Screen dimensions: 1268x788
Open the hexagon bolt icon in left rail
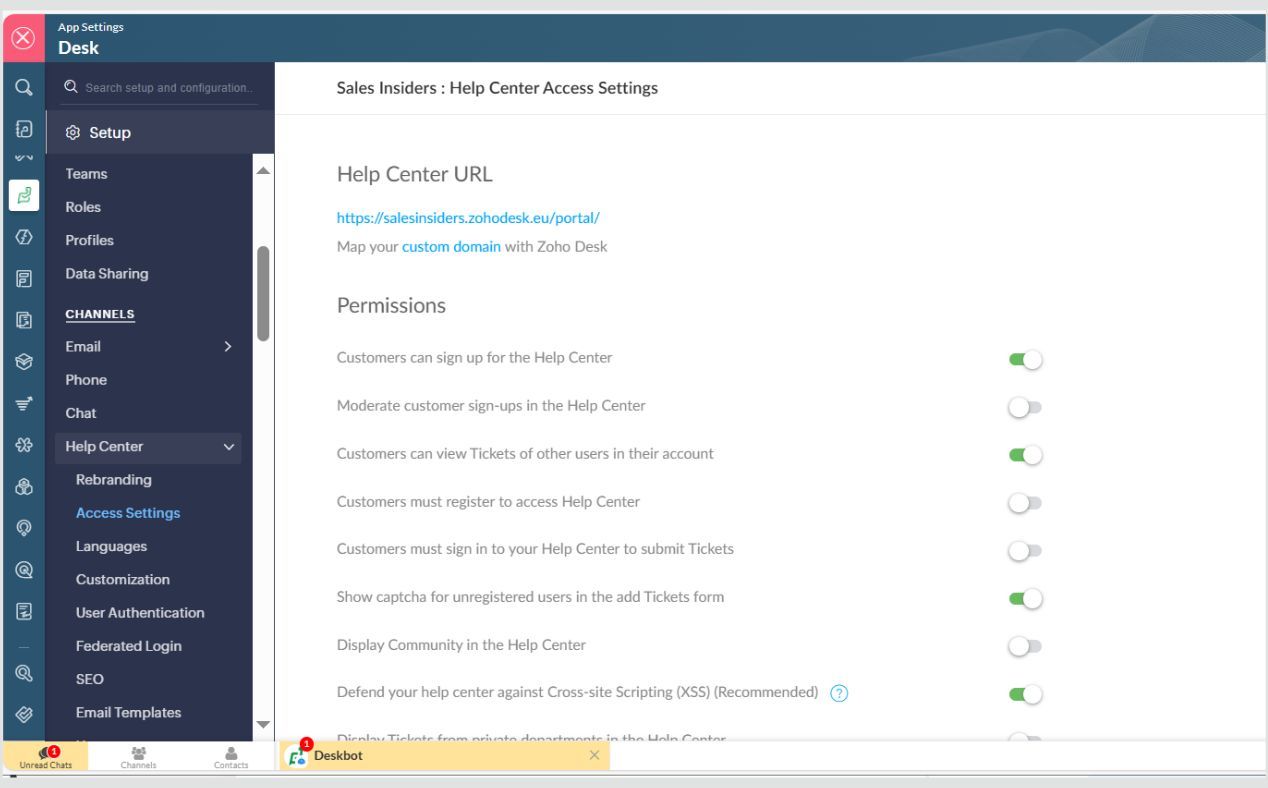pyautogui.click(x=22, y=237)
